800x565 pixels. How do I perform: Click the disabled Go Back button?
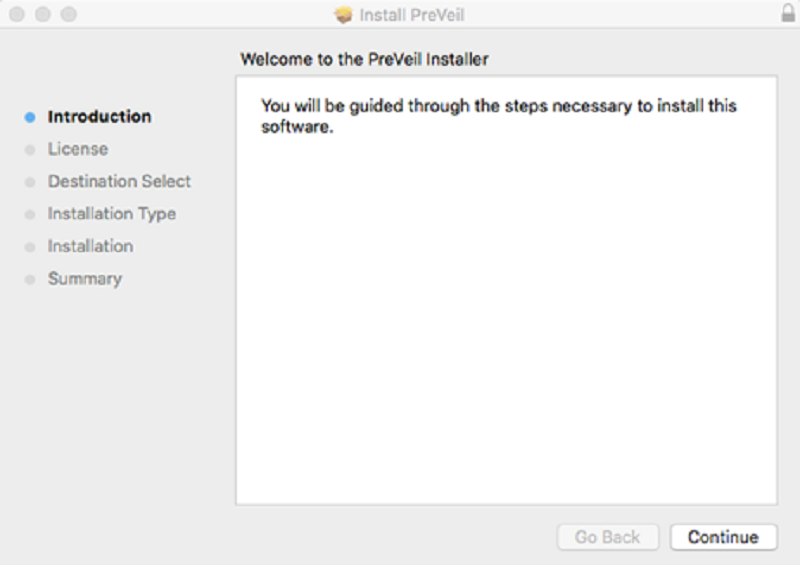(608, 537)
